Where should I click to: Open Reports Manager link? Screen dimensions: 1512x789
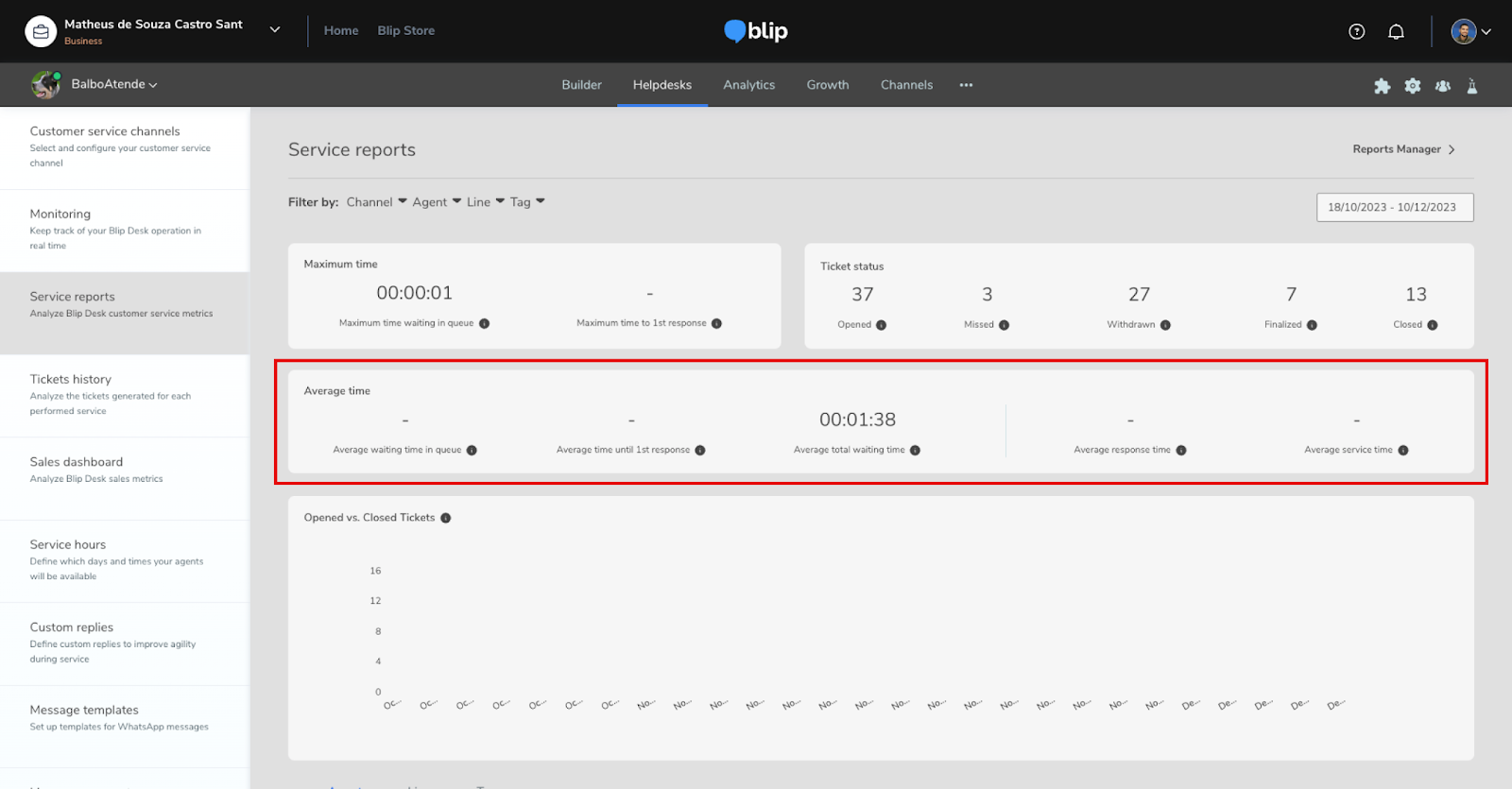click(1402, 149)
